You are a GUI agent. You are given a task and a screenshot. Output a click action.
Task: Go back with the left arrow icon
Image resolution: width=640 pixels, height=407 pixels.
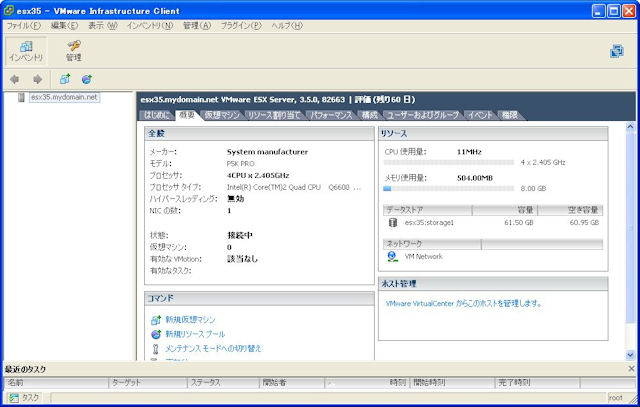(15, 79)
